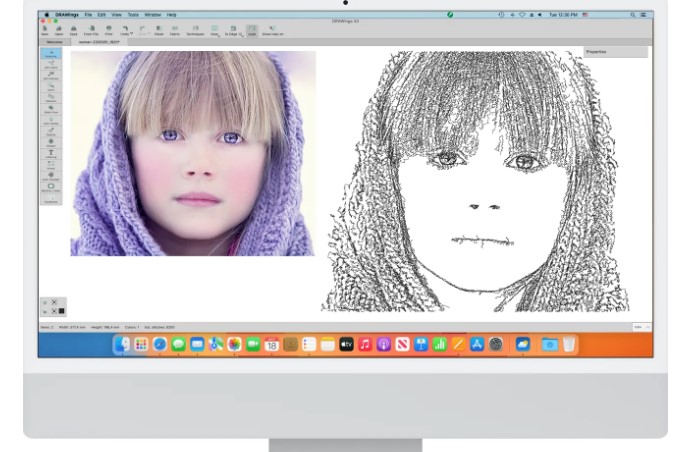Click the Undo button
Image resolution: width=680 pixels, height=452 pixels.
point(125,30)
